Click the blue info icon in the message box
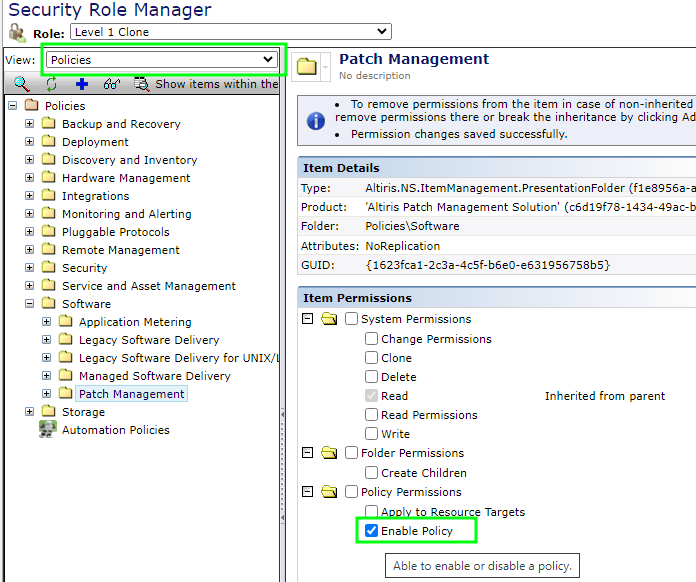This screenshot has width=696, height=582. (x=316, y=120)
